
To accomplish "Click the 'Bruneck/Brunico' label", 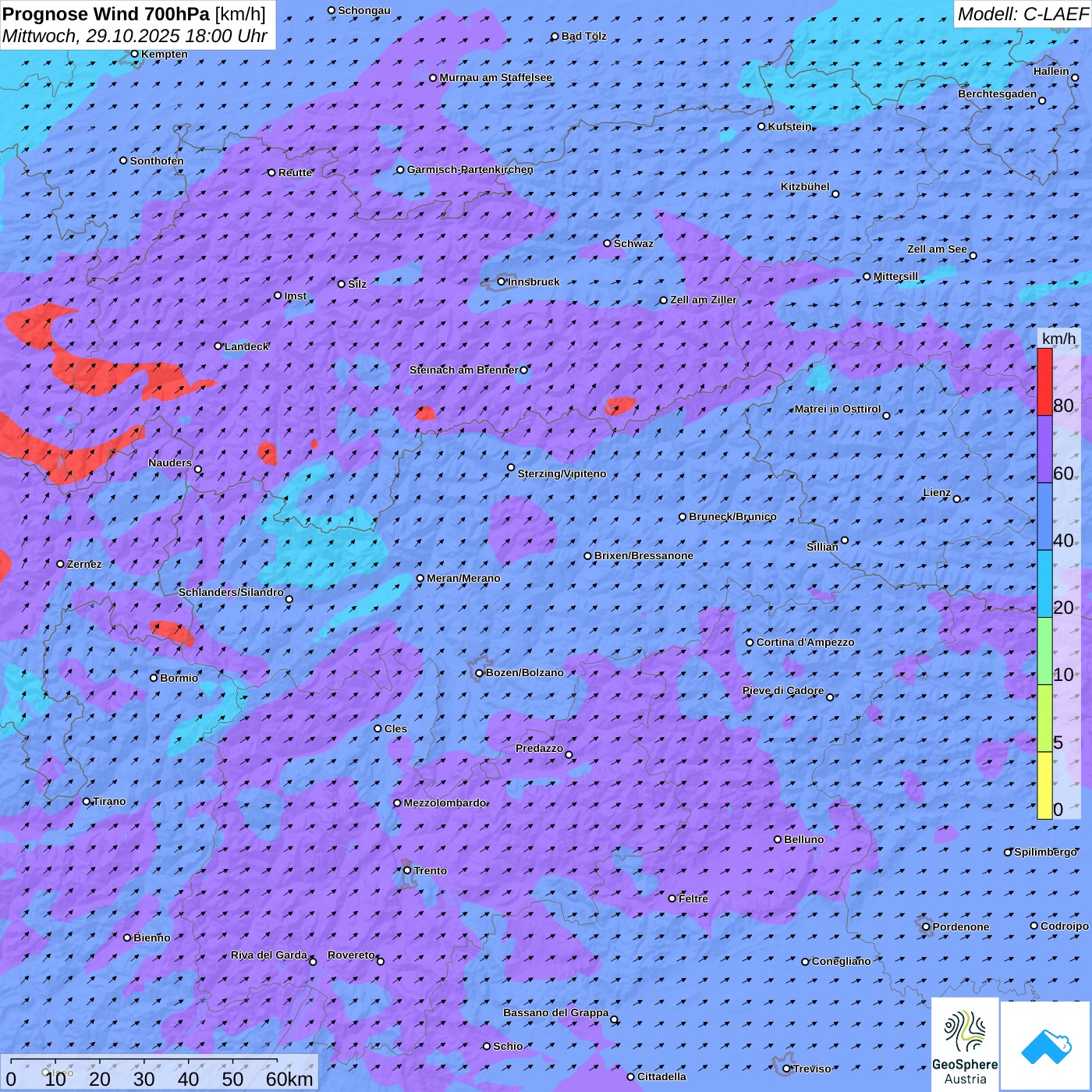I will pyautogui.click(x=732, y=516).
